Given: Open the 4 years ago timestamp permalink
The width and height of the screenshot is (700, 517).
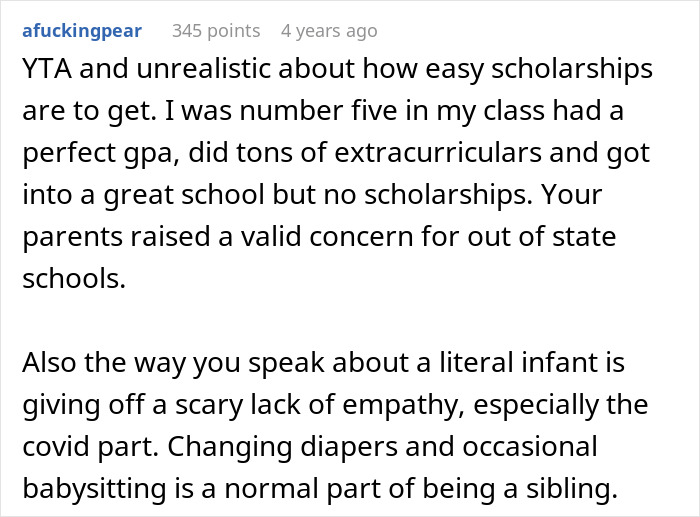Looking at the screenshot, I should [x=329, y=31].
